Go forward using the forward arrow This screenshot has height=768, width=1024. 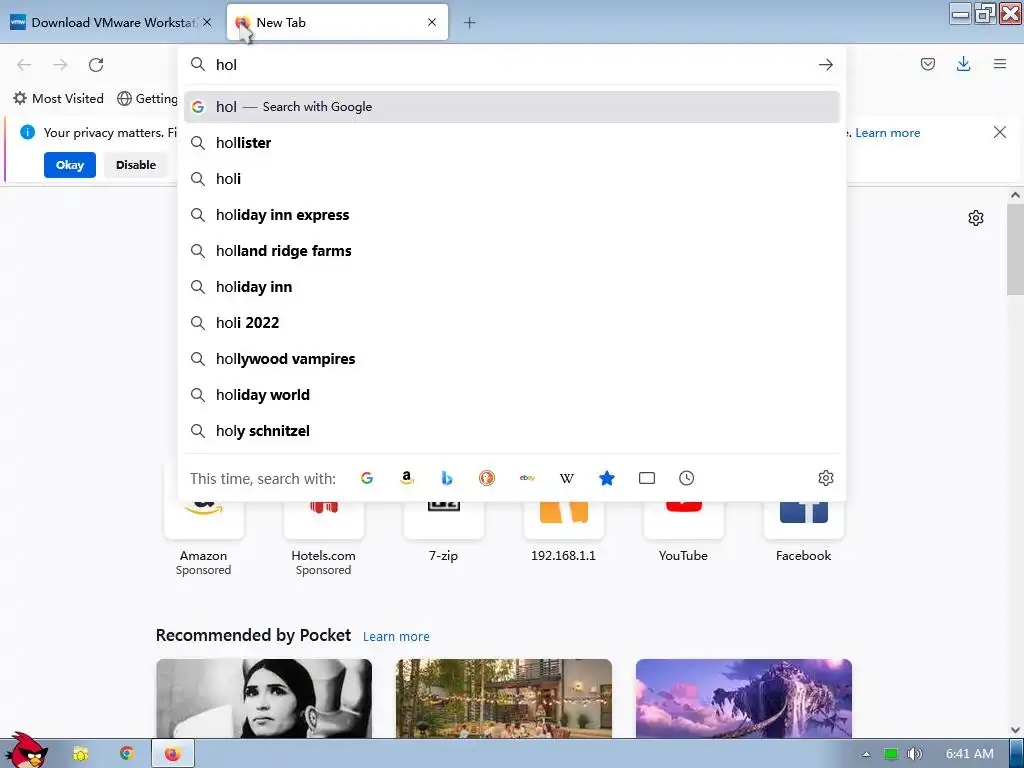[x=60, y=65]
